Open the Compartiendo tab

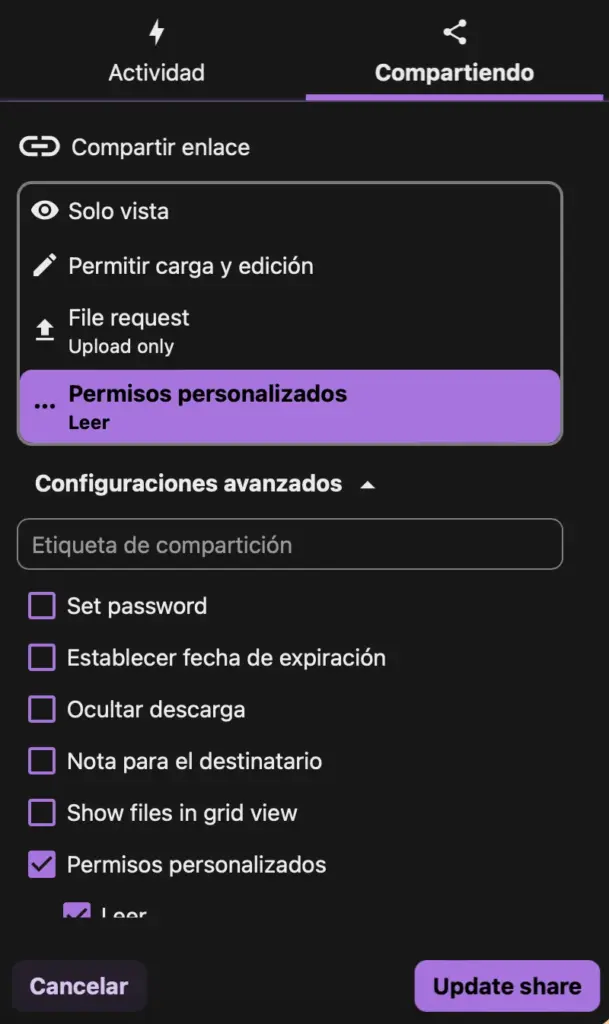tap(454, 72)
